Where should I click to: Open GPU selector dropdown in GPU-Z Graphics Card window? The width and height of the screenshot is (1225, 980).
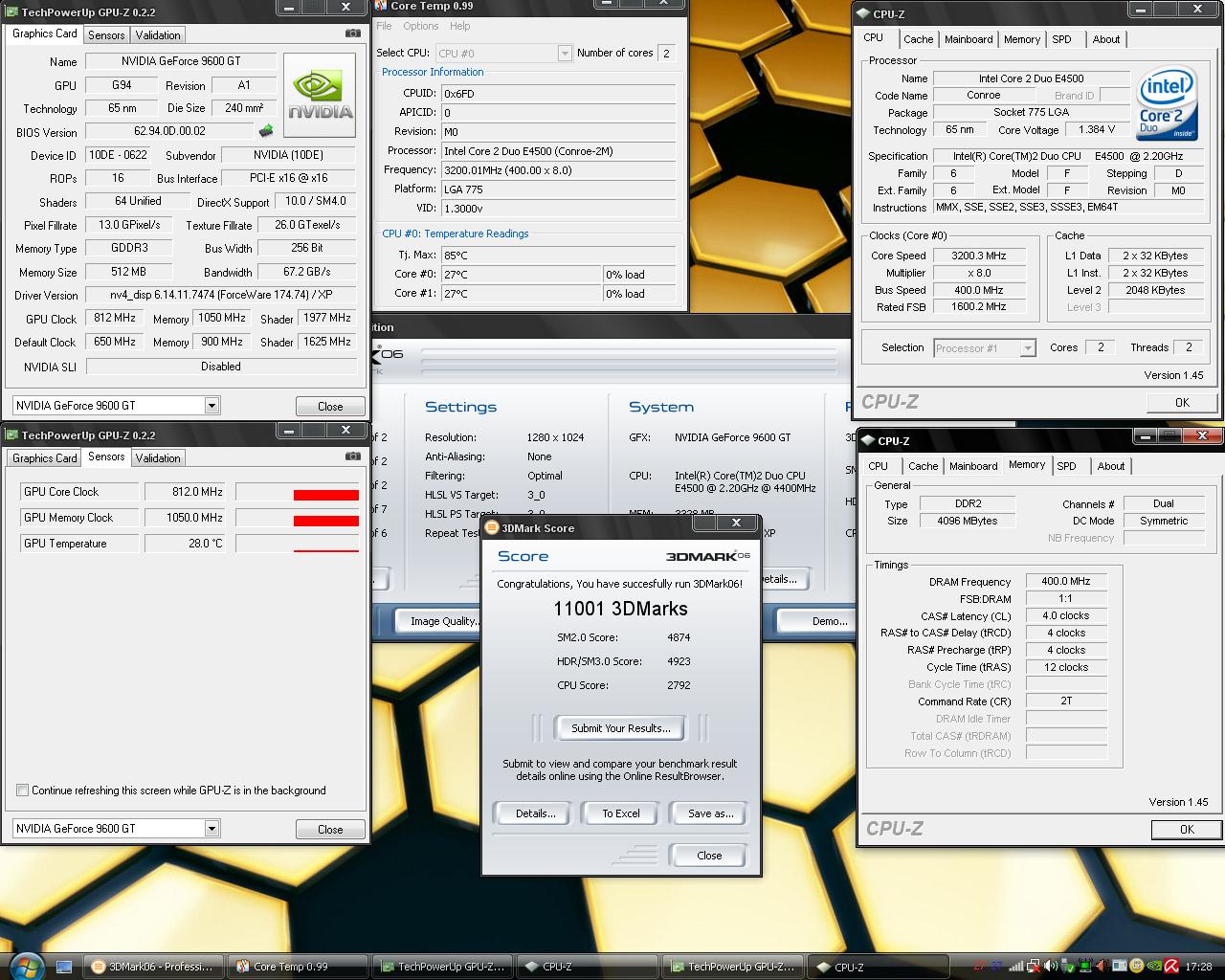pyautogui.click(x=212, y=405)
